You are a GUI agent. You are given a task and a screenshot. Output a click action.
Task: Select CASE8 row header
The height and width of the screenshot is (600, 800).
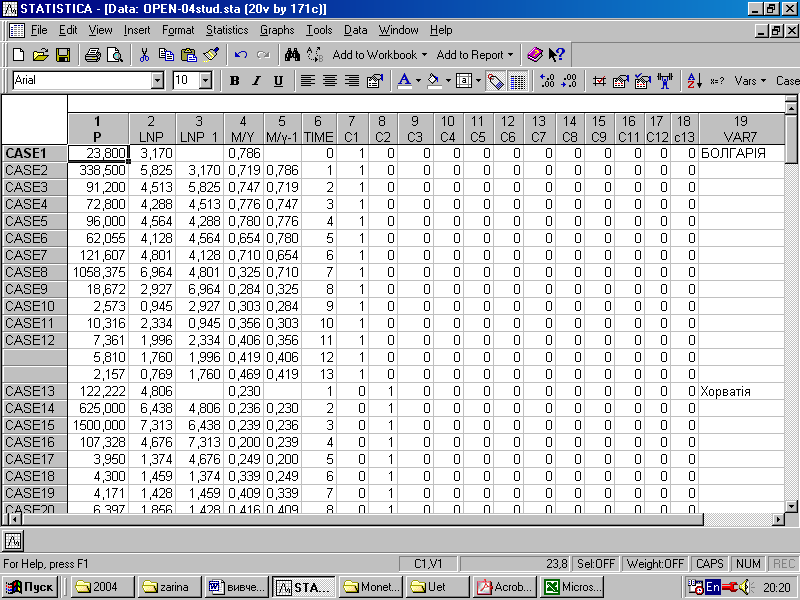(x=35, y=272)
